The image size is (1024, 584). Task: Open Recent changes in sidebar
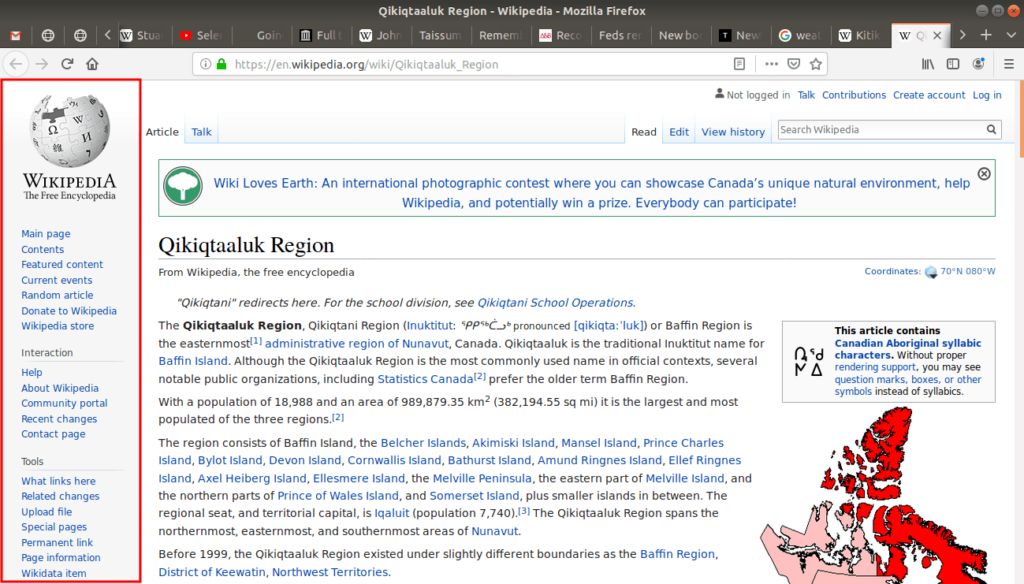click(59, 419)
